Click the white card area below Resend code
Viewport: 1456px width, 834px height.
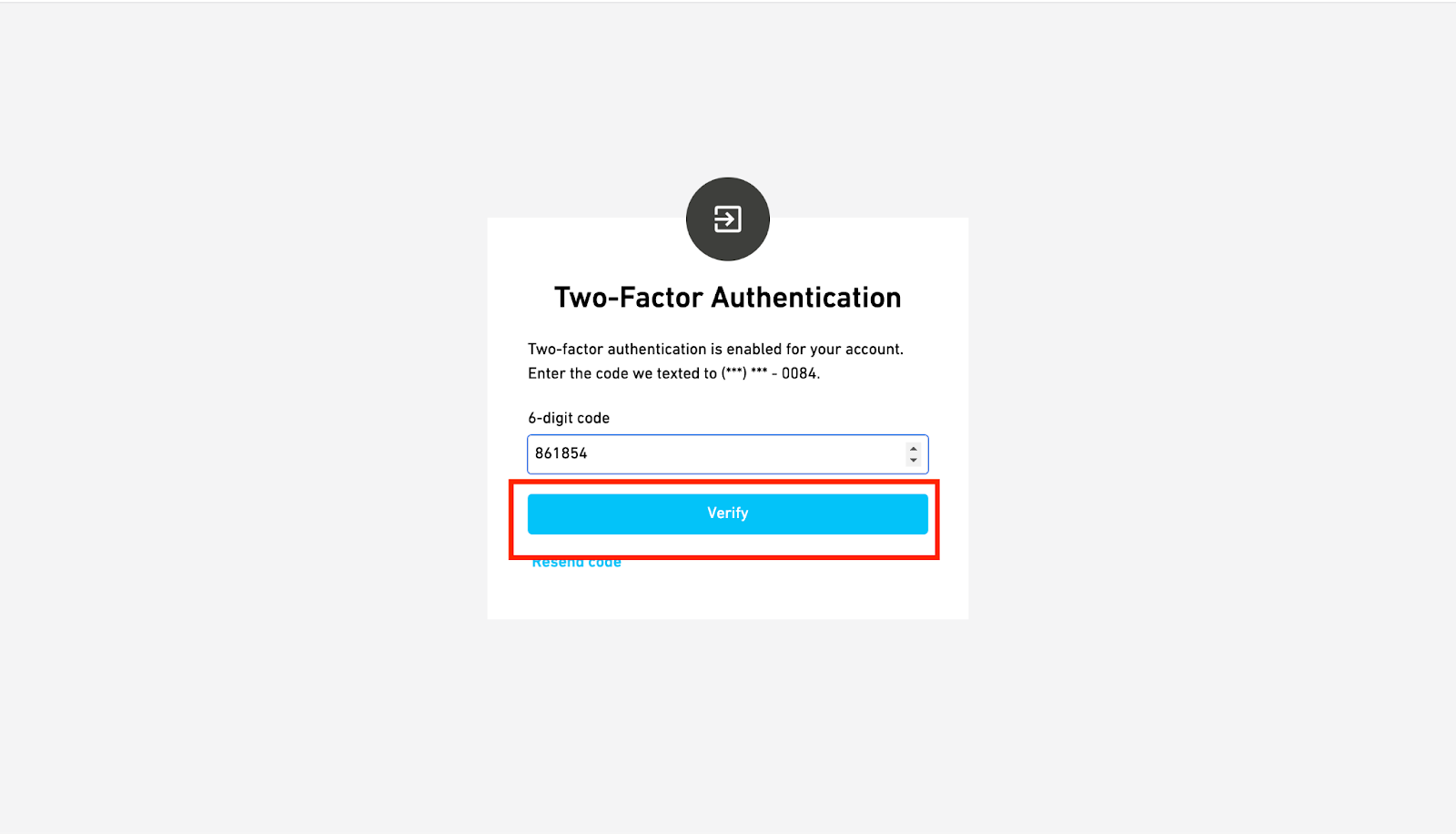coord(727,596)
